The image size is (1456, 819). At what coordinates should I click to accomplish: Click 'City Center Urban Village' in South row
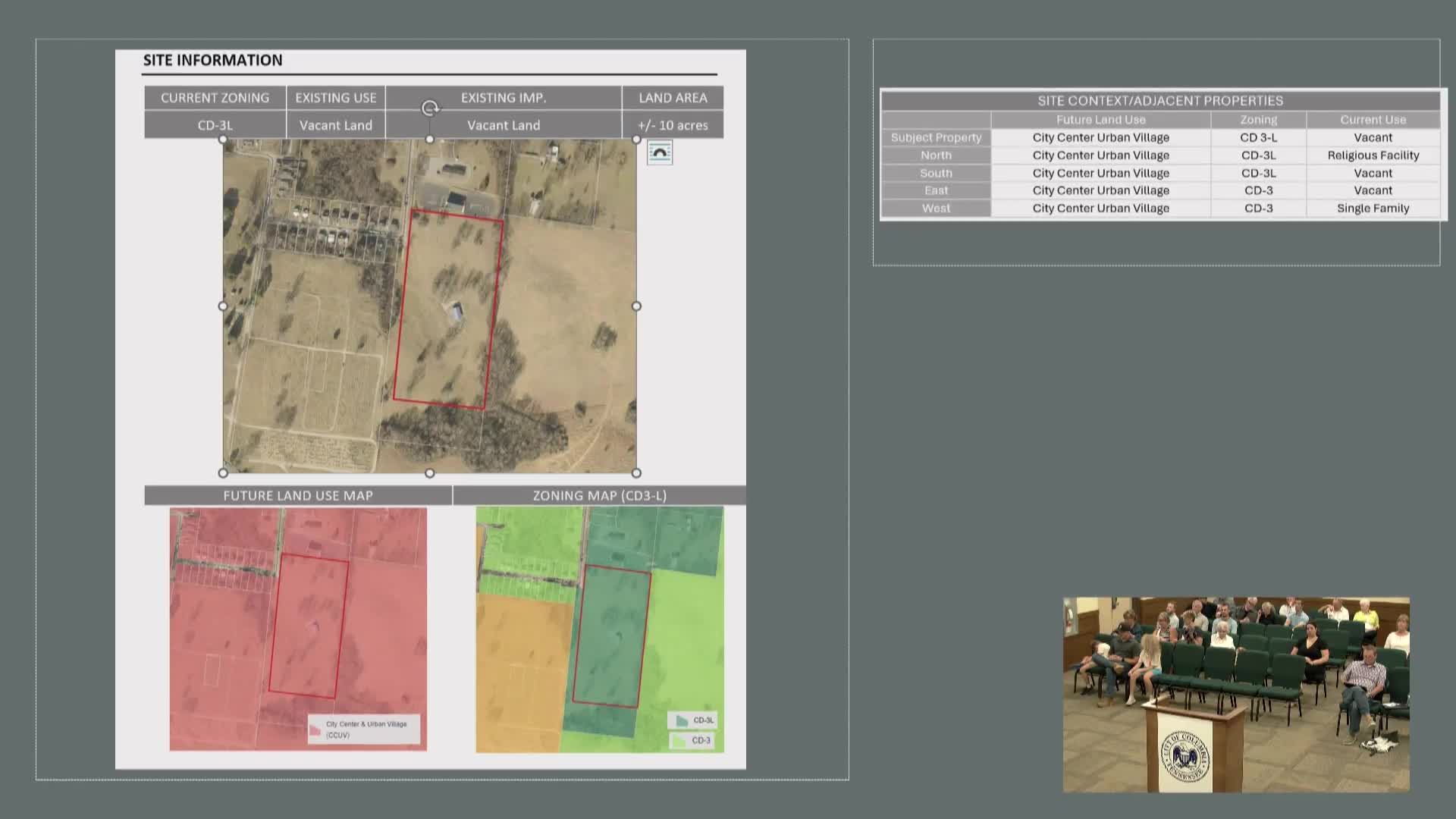click(x=1101, y=173)
